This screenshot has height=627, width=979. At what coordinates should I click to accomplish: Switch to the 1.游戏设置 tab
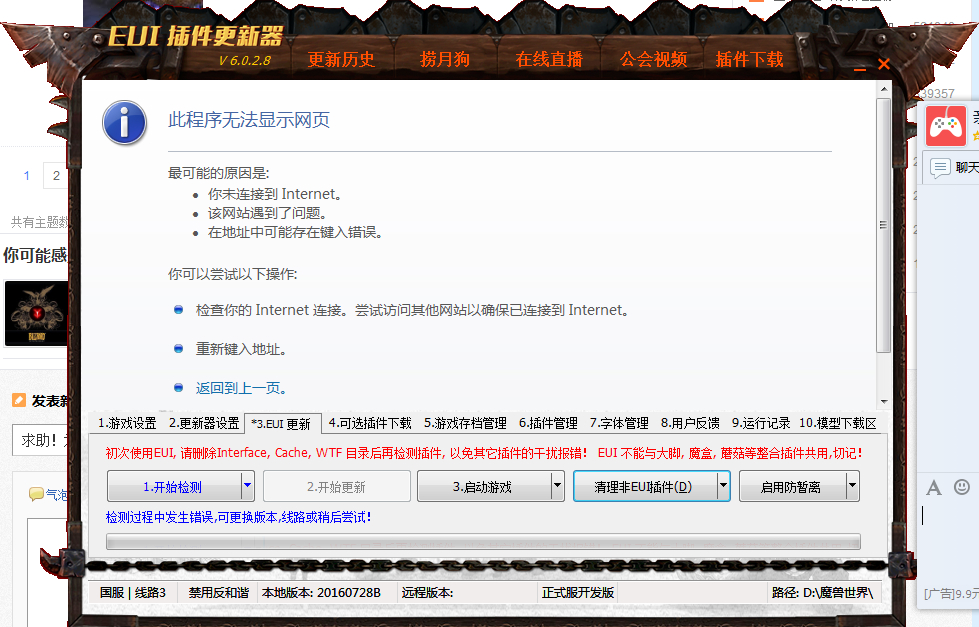click(127, 423)
